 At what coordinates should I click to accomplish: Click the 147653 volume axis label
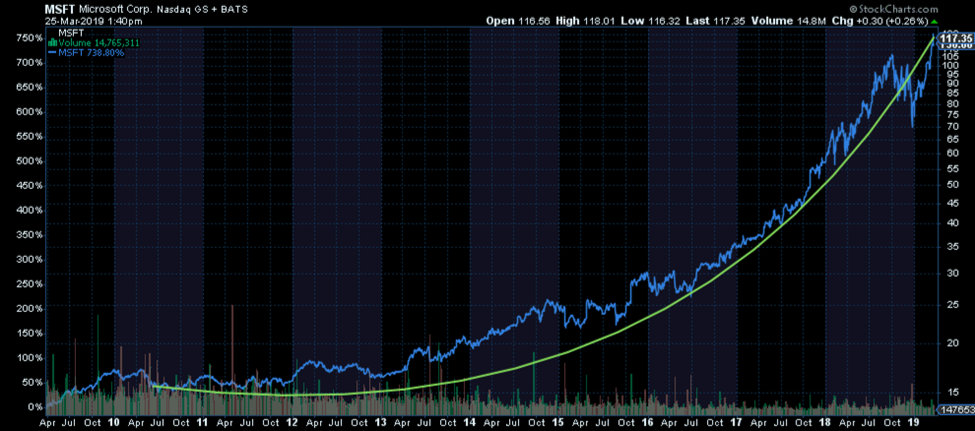[956, 410]
